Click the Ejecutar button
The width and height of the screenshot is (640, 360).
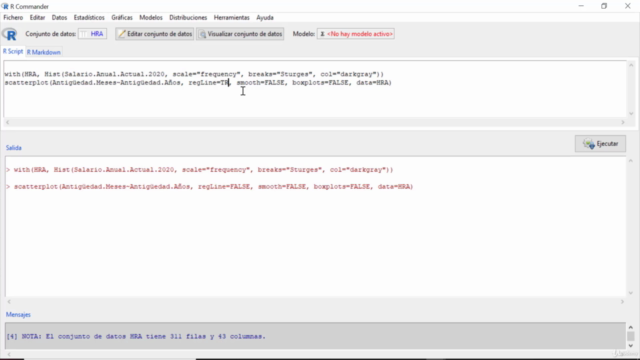pyautogui.click(x=600, y=144)
